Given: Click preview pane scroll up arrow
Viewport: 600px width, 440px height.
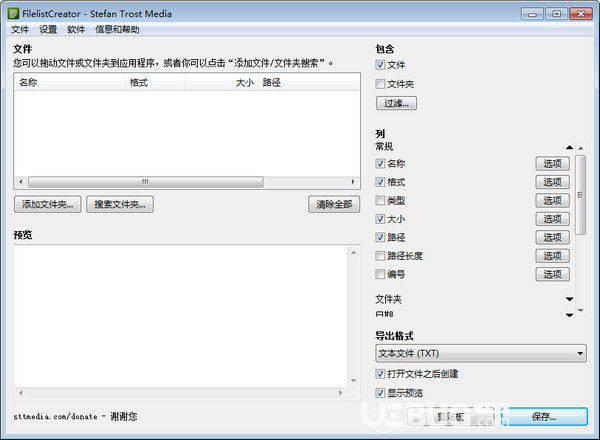Looking at the screenshot, I should pyautogui.click(x=354, y=253).
